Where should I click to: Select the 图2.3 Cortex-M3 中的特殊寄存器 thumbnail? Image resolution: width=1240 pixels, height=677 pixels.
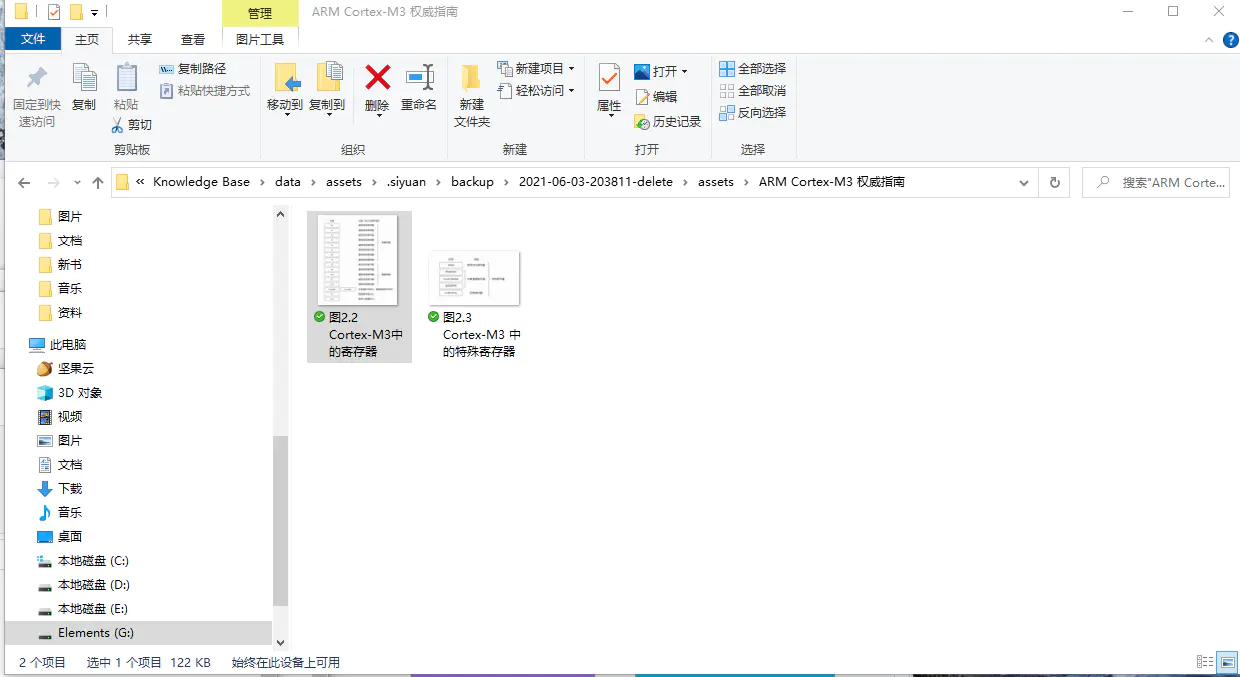tap(474, 305)
